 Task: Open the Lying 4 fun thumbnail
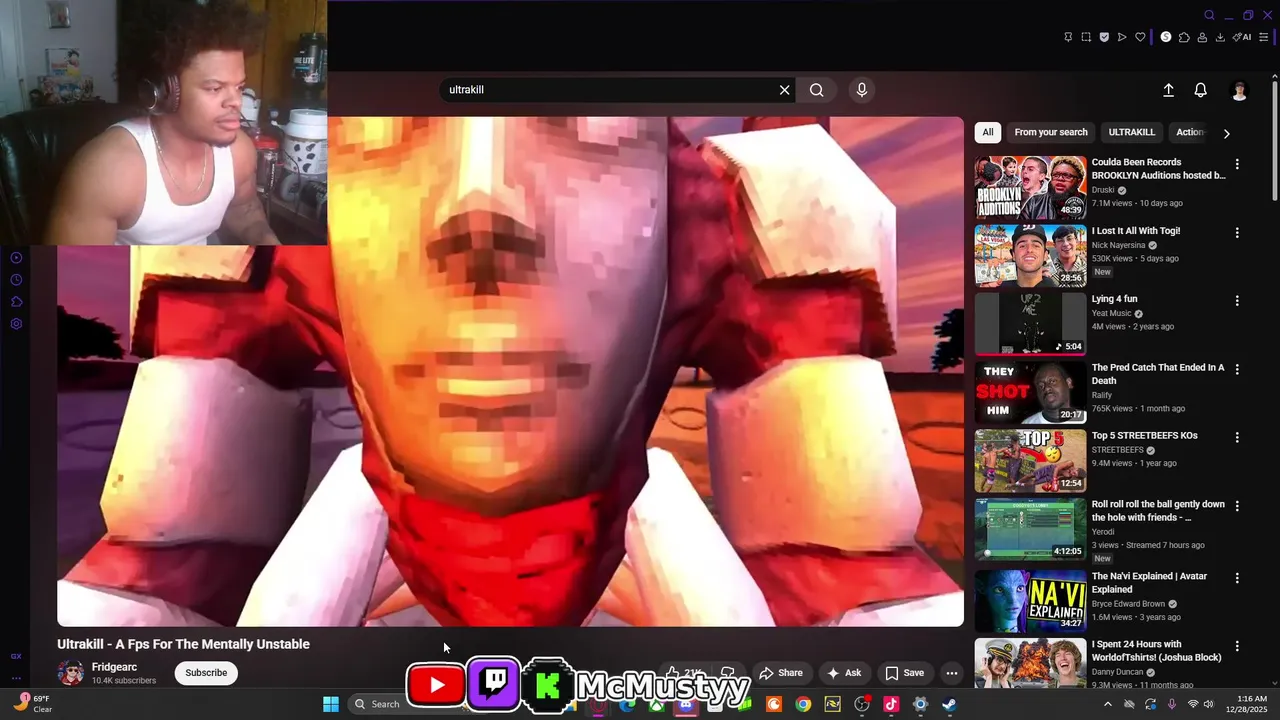coord(1030,324)
